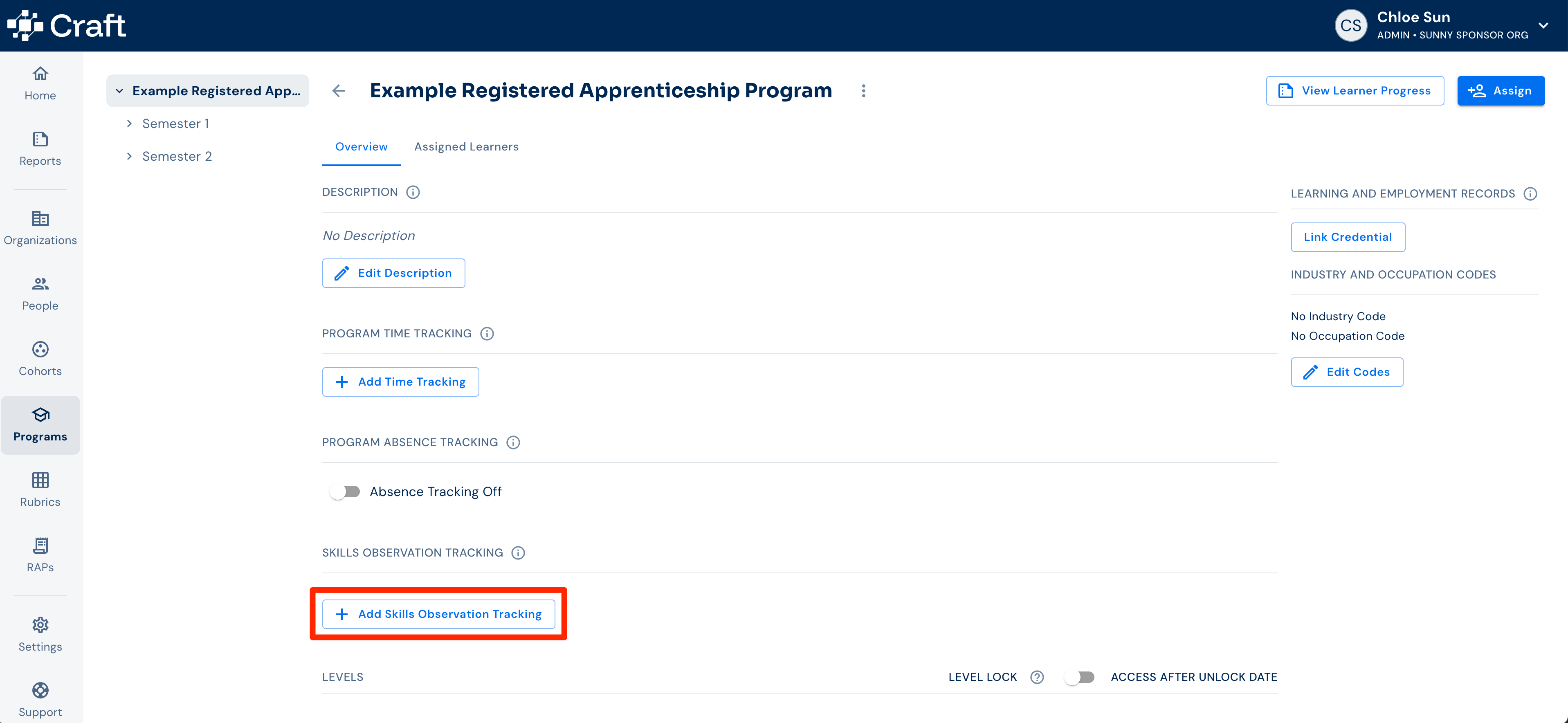Go back using the left arrow
This screenshot has height=723, width=1568.
point(339,91)
